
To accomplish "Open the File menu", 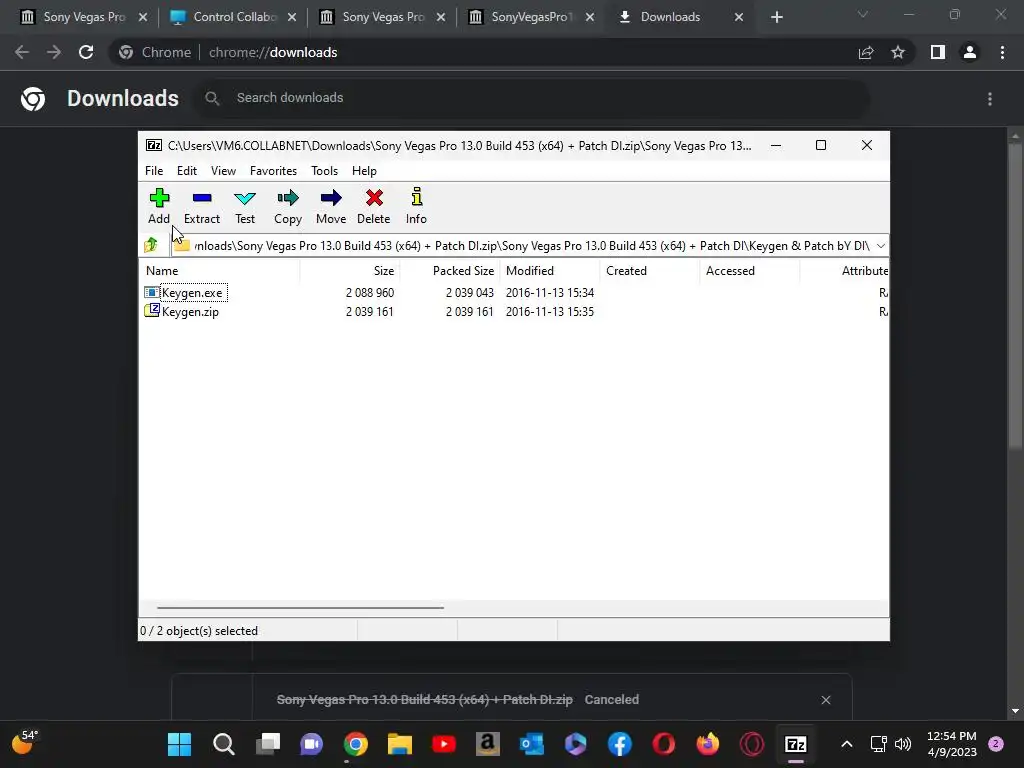I will (x=154, y=170).
